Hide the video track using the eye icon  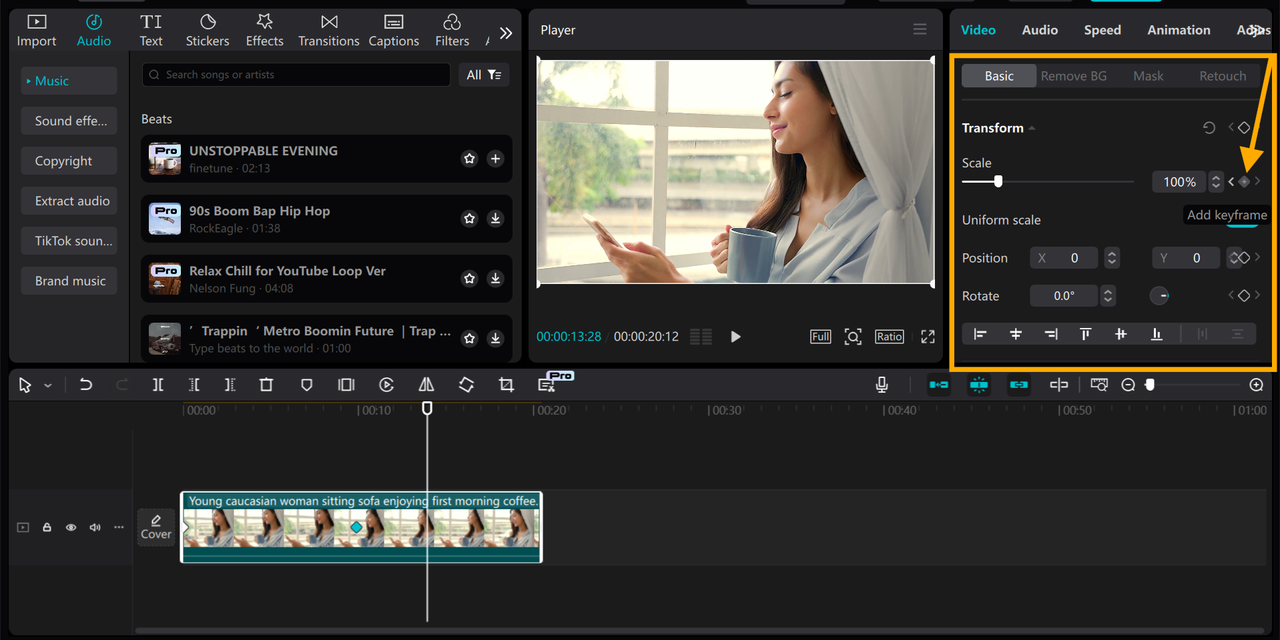click(x=70, y=527)
